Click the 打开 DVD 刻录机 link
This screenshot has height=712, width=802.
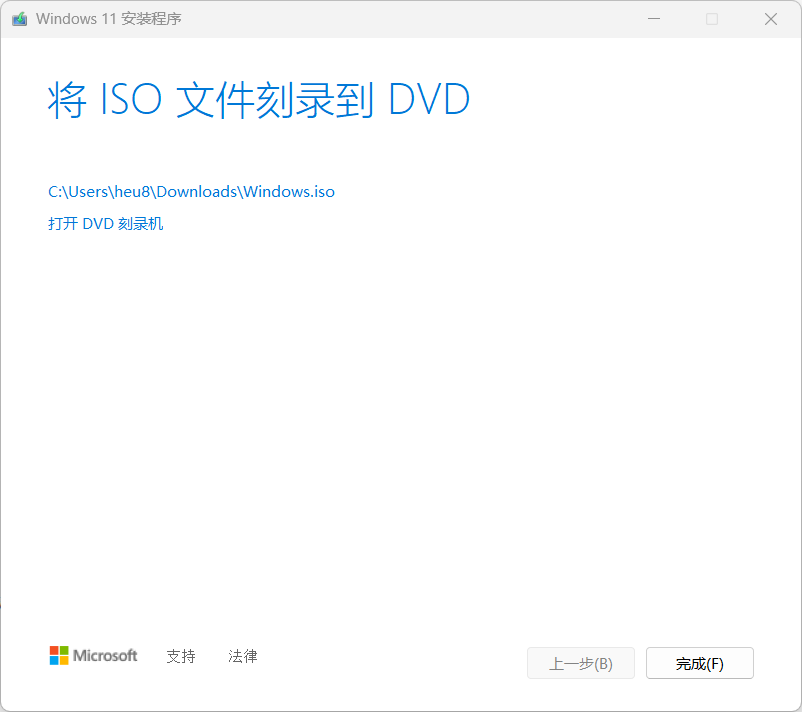click(x=106, y=224)
